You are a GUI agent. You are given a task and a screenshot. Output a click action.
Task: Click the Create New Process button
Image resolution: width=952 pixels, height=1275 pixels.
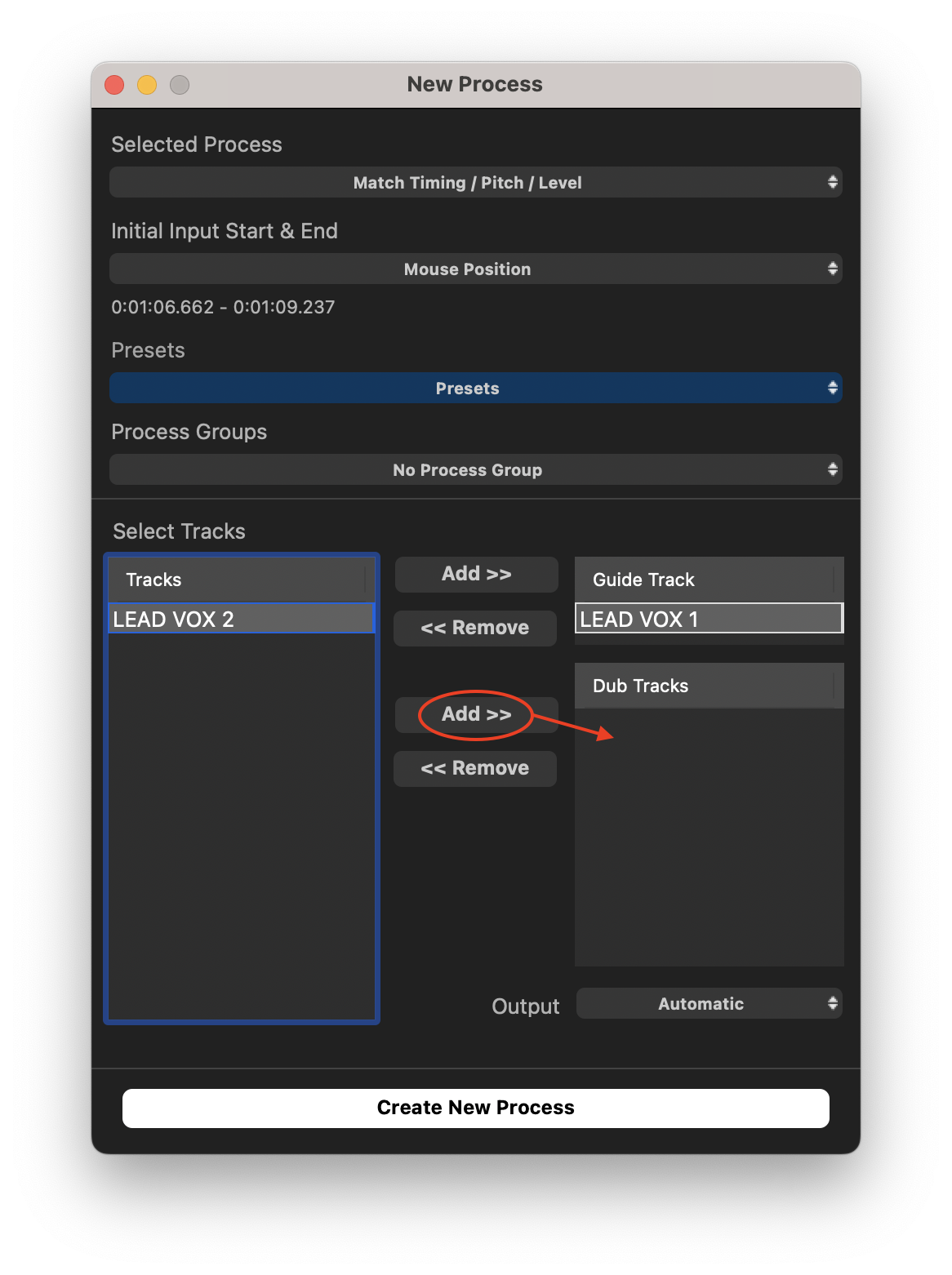coord(475,1108)
